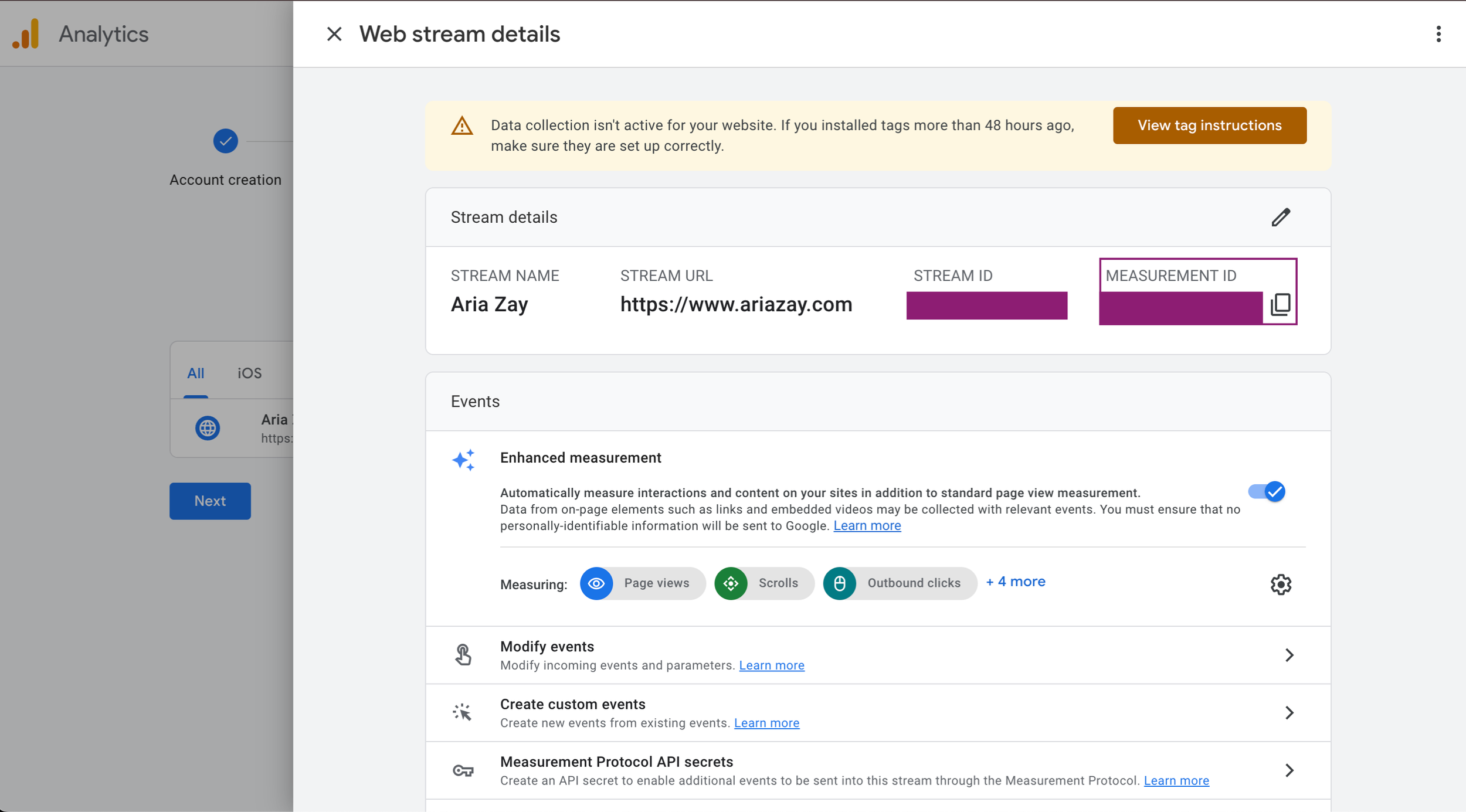This screenshot has height=812, width=1466.
Task: Expand Create custom events chevron
Action: tap(1288, 712)
